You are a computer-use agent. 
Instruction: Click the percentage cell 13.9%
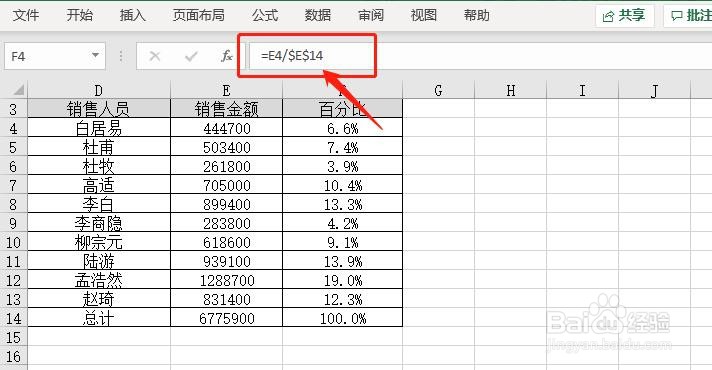pyautogui.click(x=343, y=261)
